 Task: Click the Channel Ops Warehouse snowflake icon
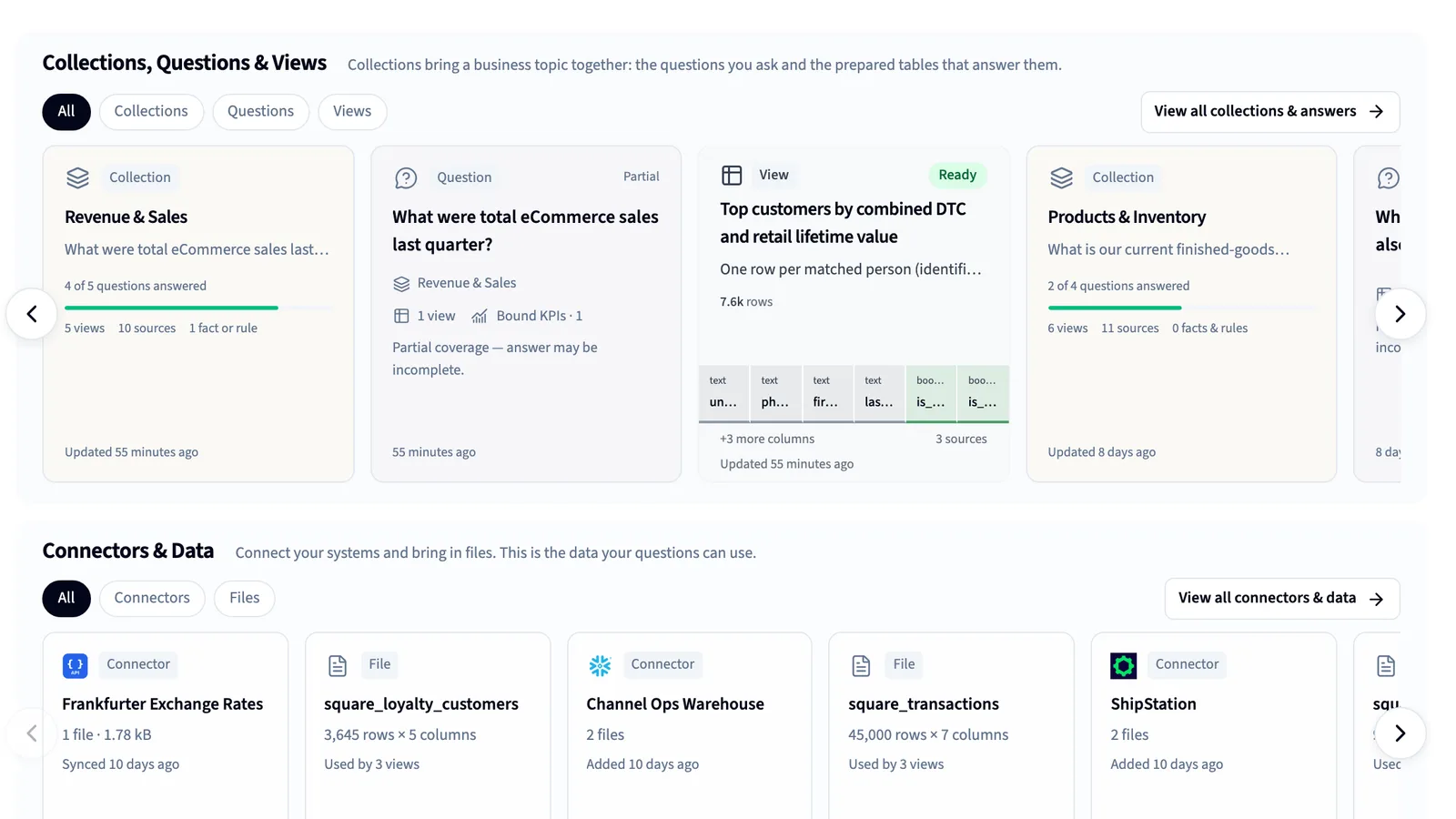[x=600, y=666]
